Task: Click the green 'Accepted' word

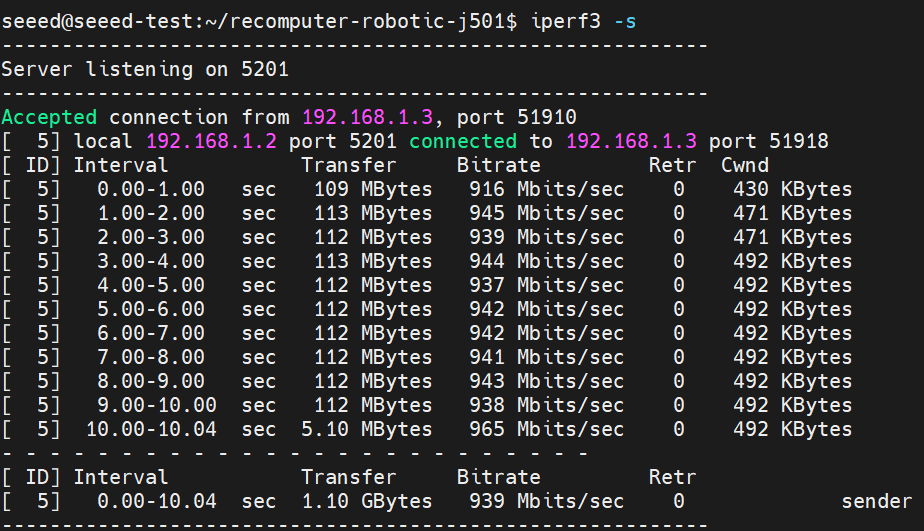Action: (x=49, y=117)
